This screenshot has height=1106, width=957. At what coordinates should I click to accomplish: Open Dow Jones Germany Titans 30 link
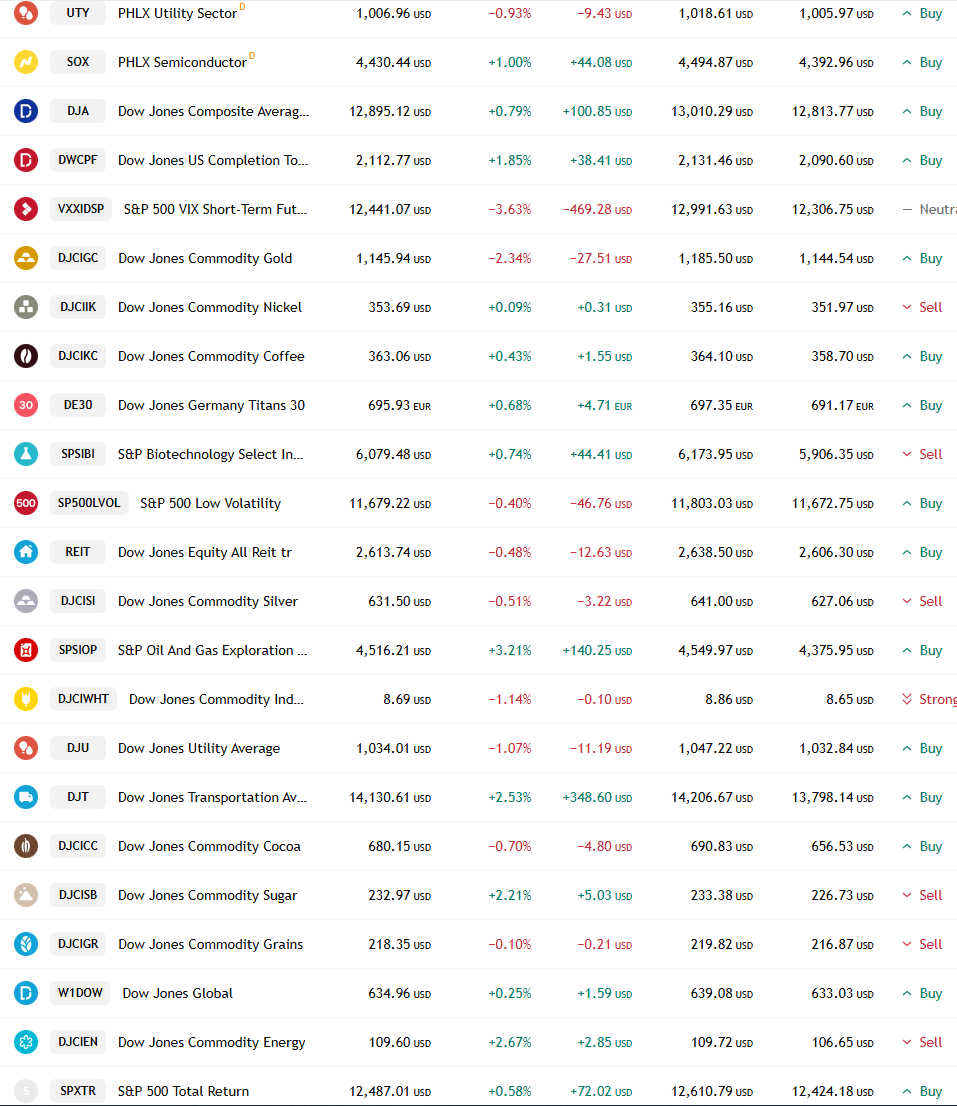coord(212,405)
